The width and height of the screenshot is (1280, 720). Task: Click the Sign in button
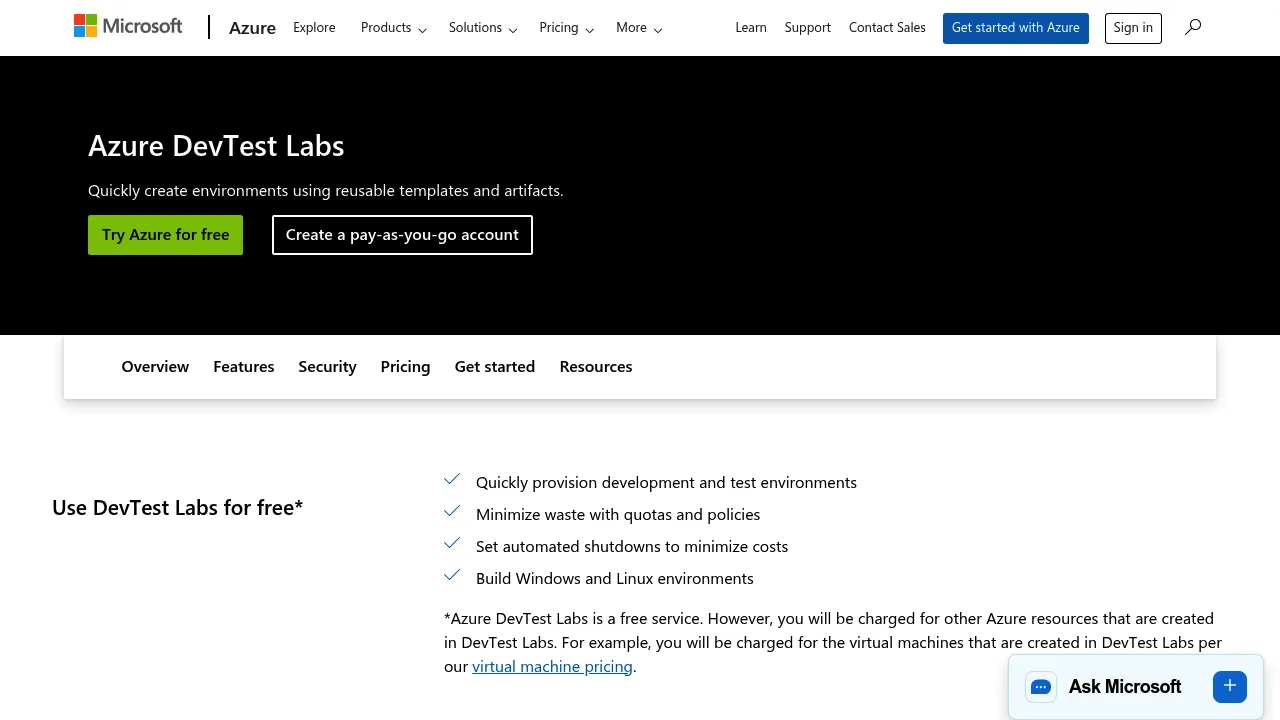(x=1133, y=28)
